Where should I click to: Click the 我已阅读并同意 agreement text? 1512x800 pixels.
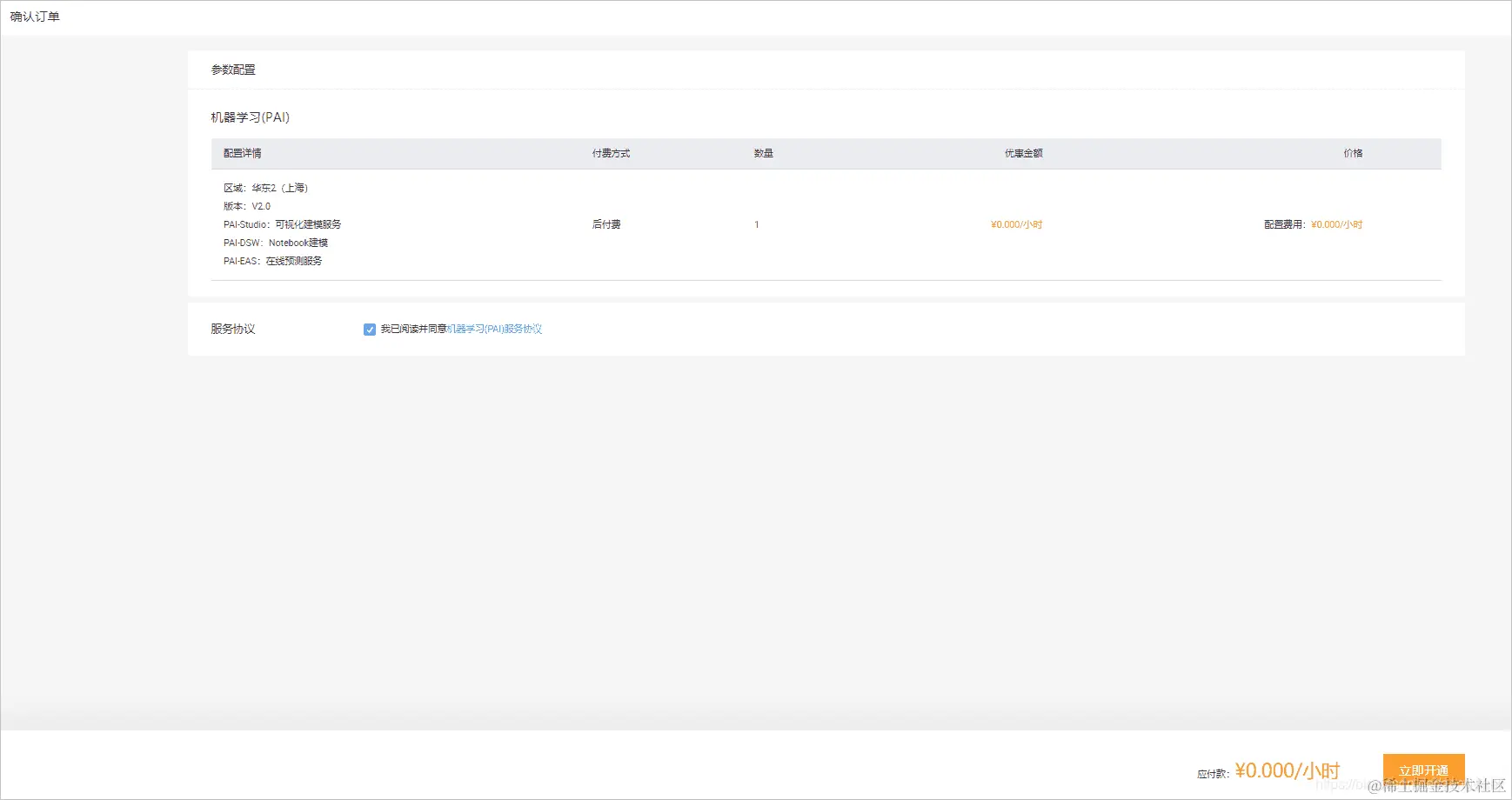click(413, 329)
